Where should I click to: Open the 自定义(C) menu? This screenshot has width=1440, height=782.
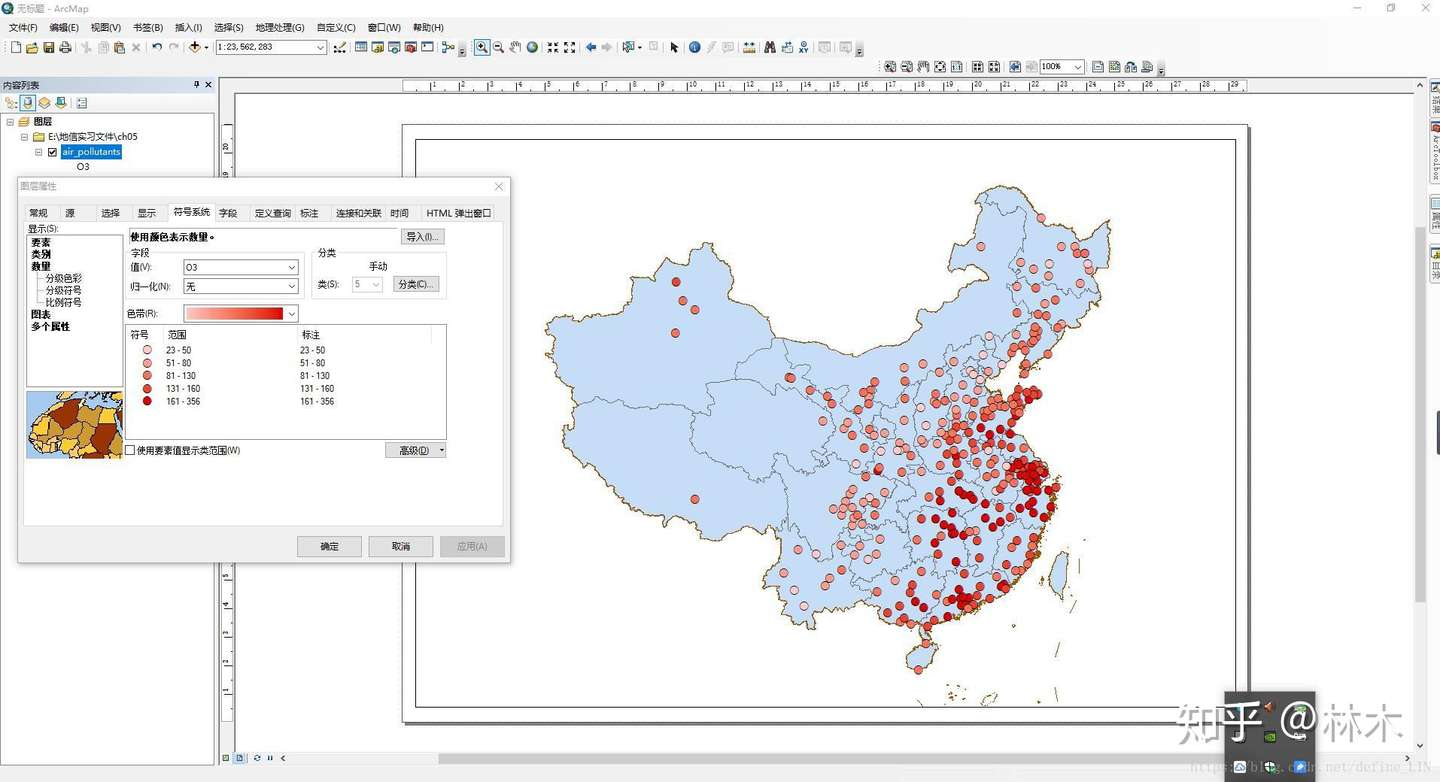336,27
